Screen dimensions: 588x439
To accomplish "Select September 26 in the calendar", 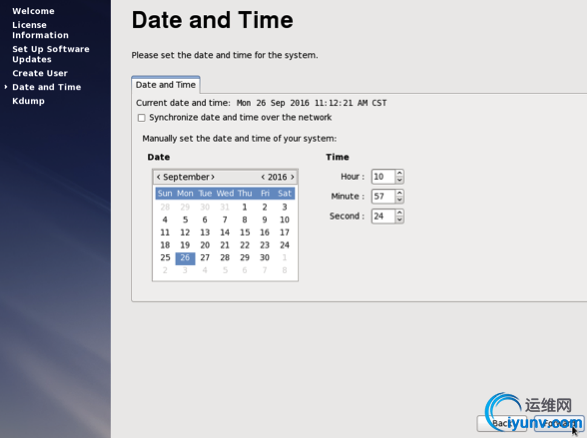I will 185,258.
